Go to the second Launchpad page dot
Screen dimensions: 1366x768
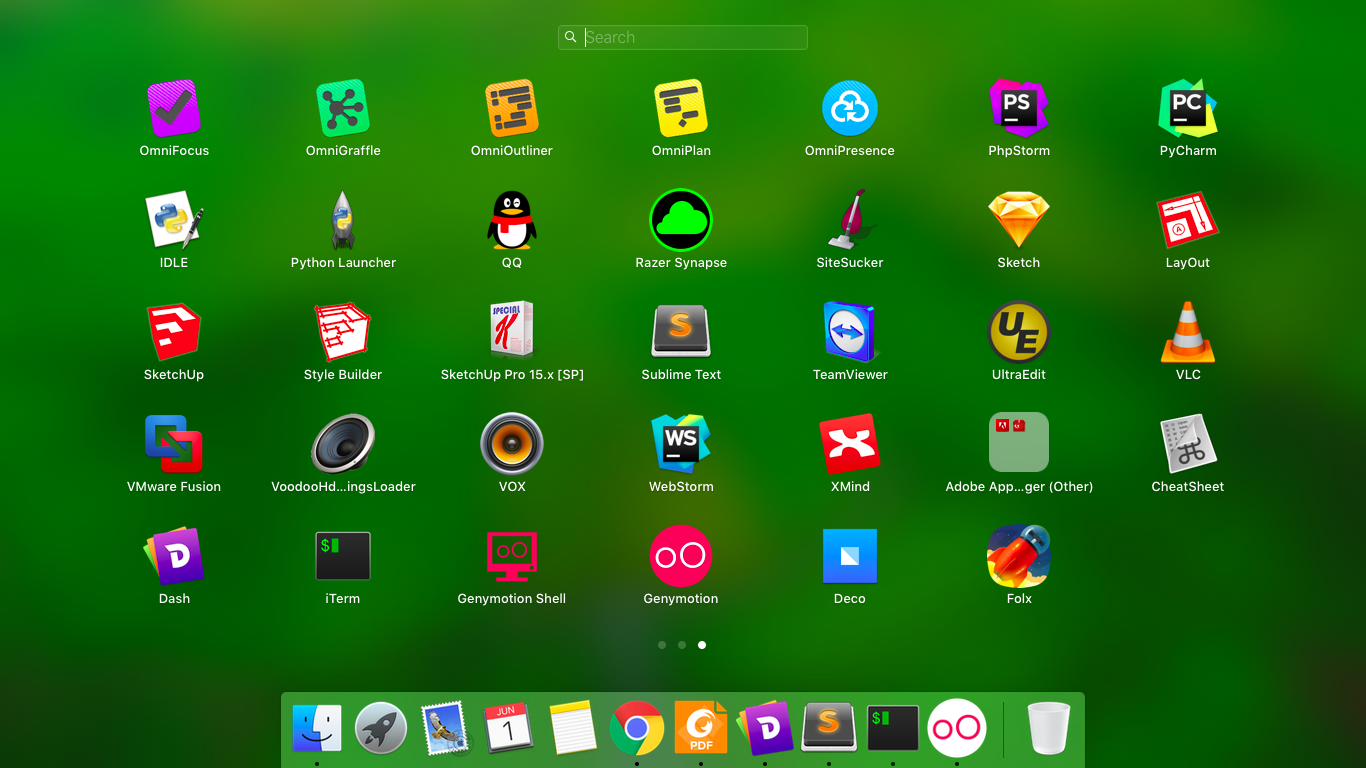682,645
